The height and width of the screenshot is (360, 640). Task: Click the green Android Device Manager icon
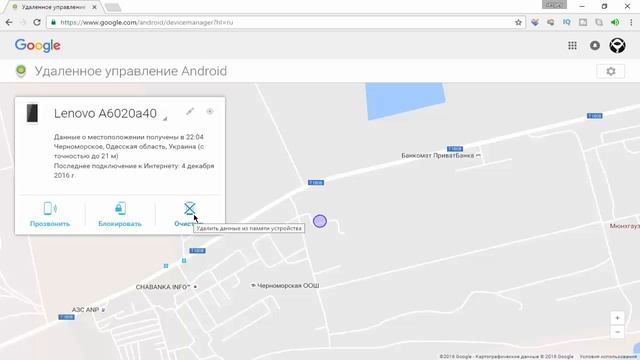[21, 71]
